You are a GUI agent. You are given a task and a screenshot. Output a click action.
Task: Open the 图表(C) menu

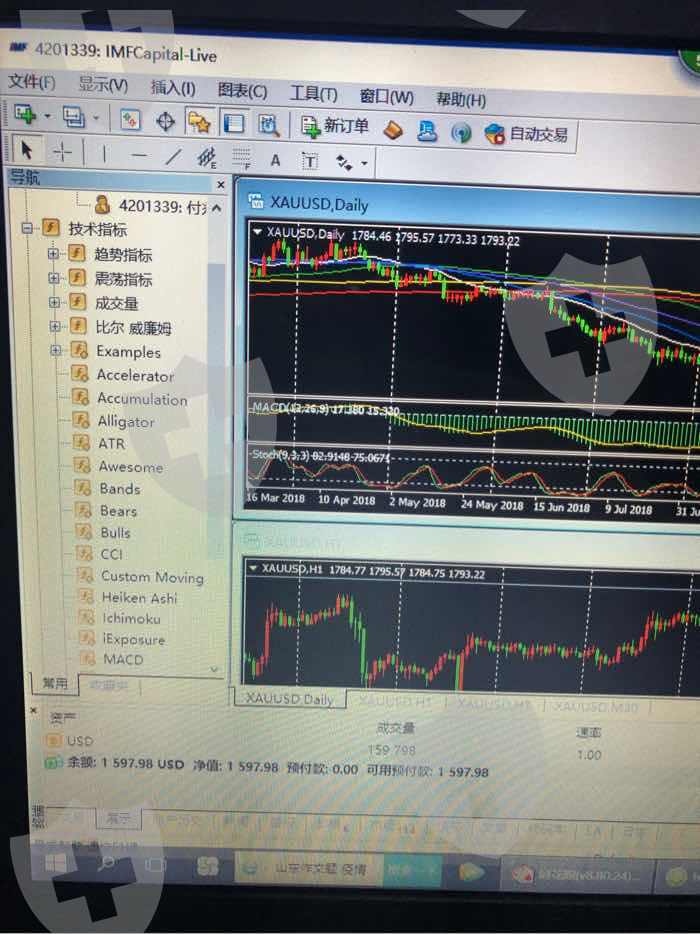click(x=242, y=91)
